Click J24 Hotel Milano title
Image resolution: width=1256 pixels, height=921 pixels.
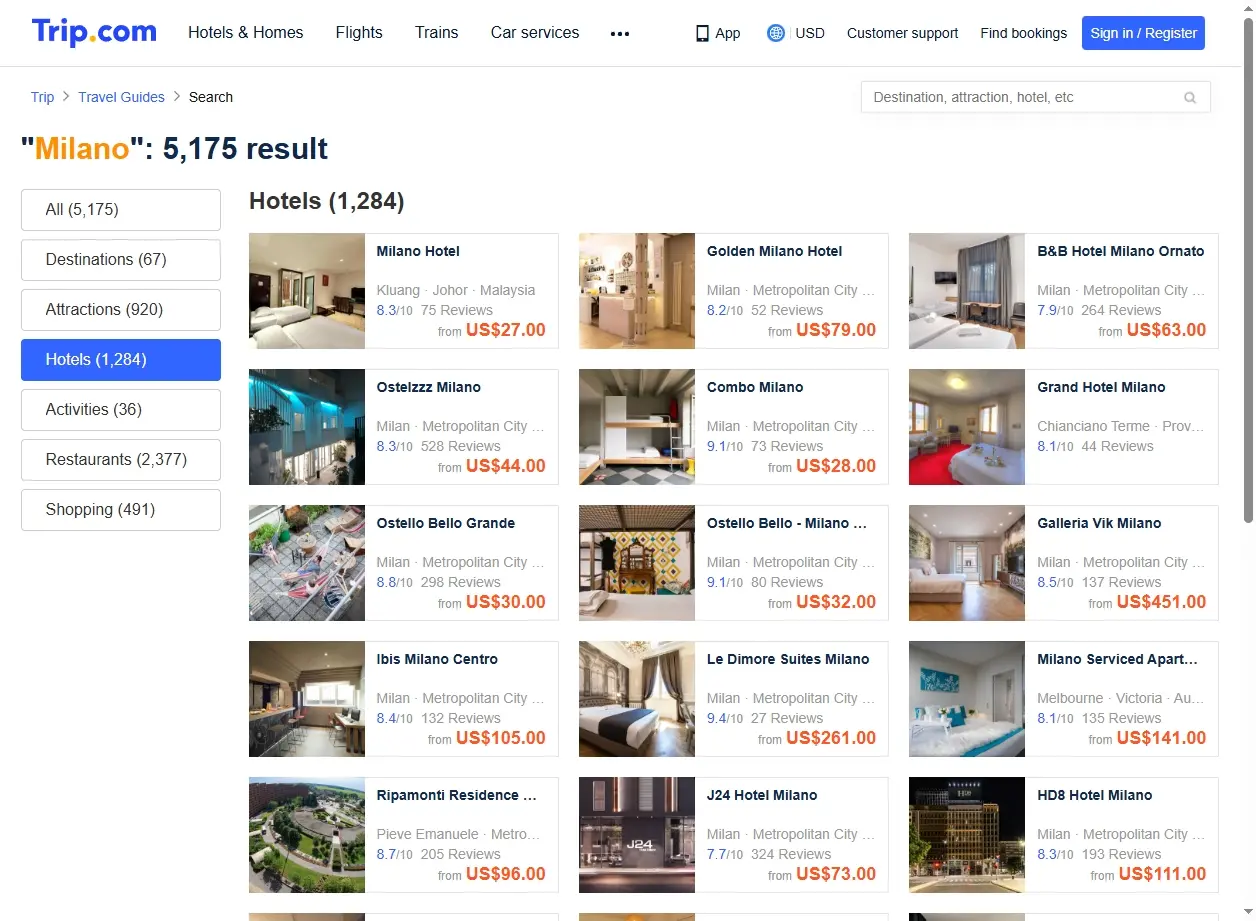tap(761, 795)
